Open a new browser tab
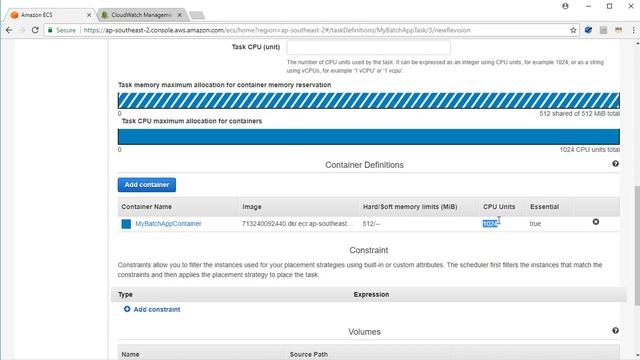 [x=197, y=16]
